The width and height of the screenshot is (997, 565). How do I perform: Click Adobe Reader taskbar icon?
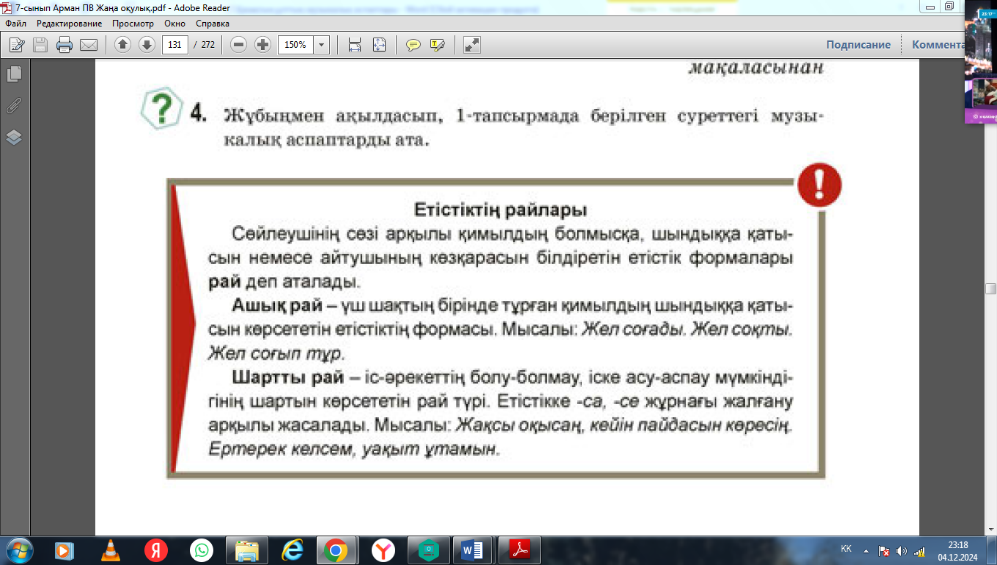coord(519,550)
